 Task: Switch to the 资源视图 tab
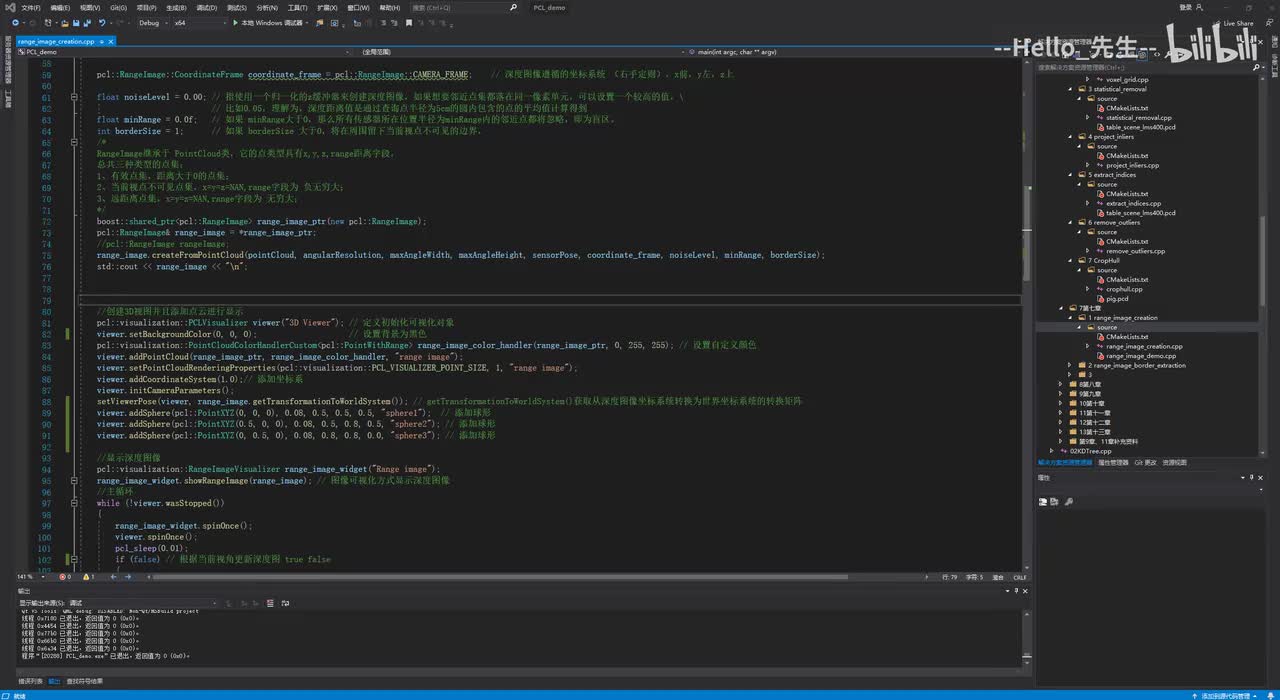[1175, 463]
